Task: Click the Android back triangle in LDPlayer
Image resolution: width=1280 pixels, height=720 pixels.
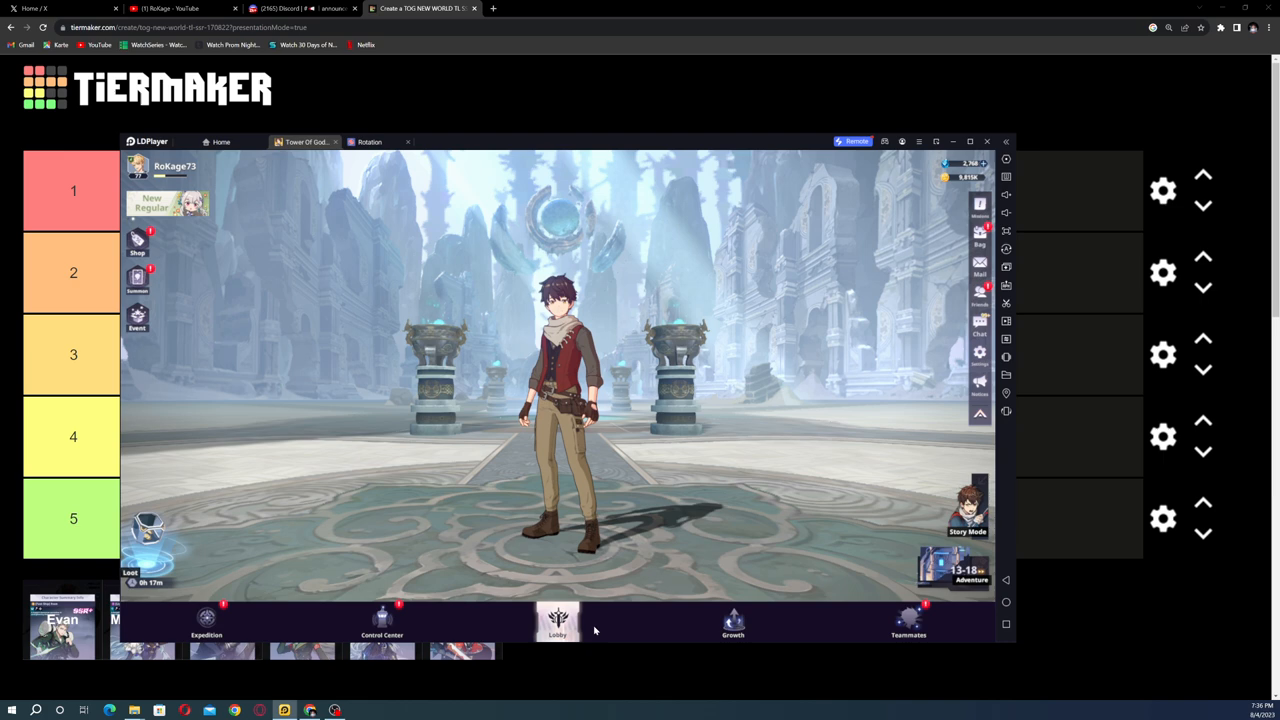Action: (1006, 580)
